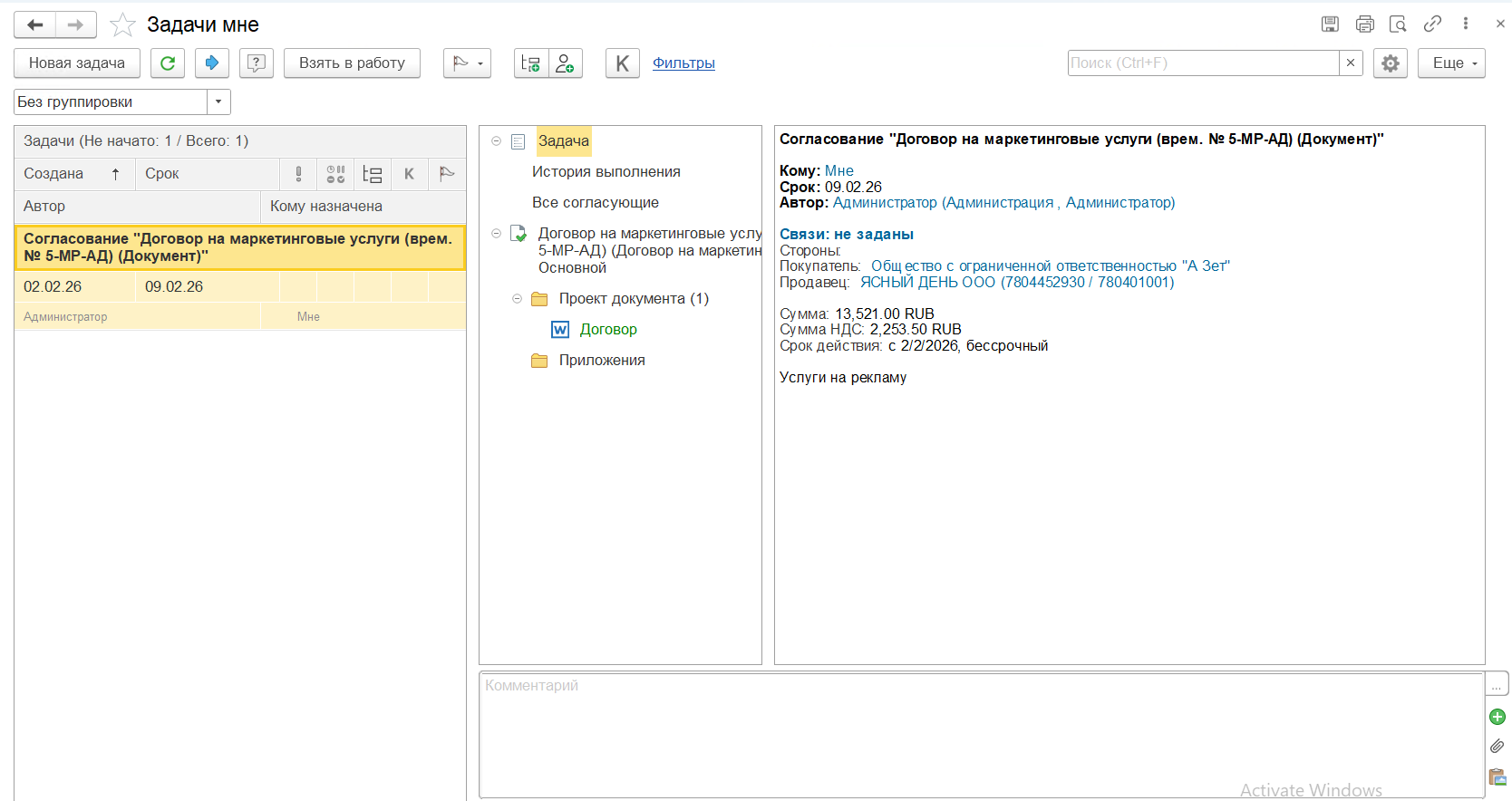Open the 'Договор' Word document
The image size is (1512, 801).
607,330
